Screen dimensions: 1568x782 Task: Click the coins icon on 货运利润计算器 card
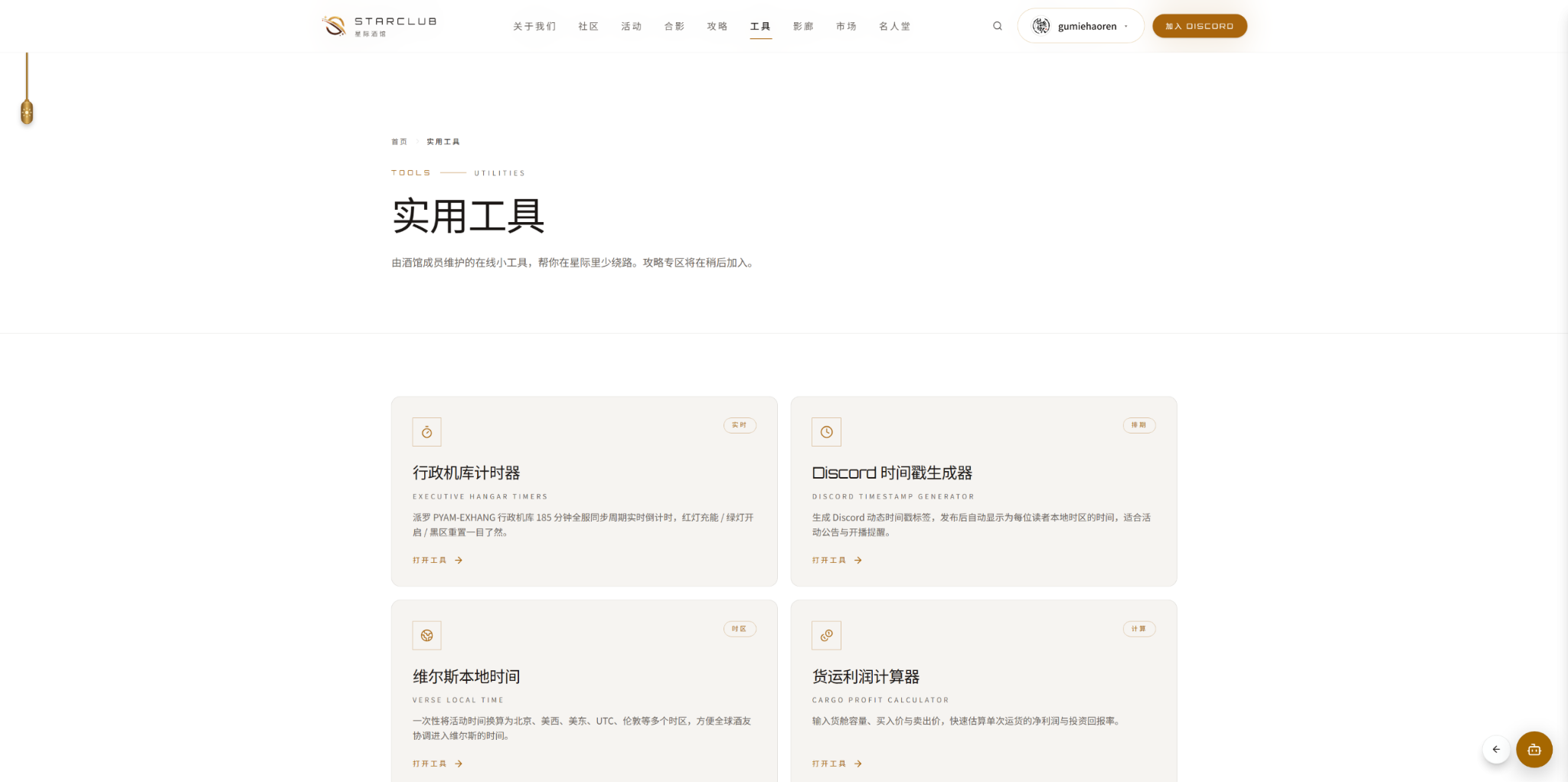[x=826, y=636]
